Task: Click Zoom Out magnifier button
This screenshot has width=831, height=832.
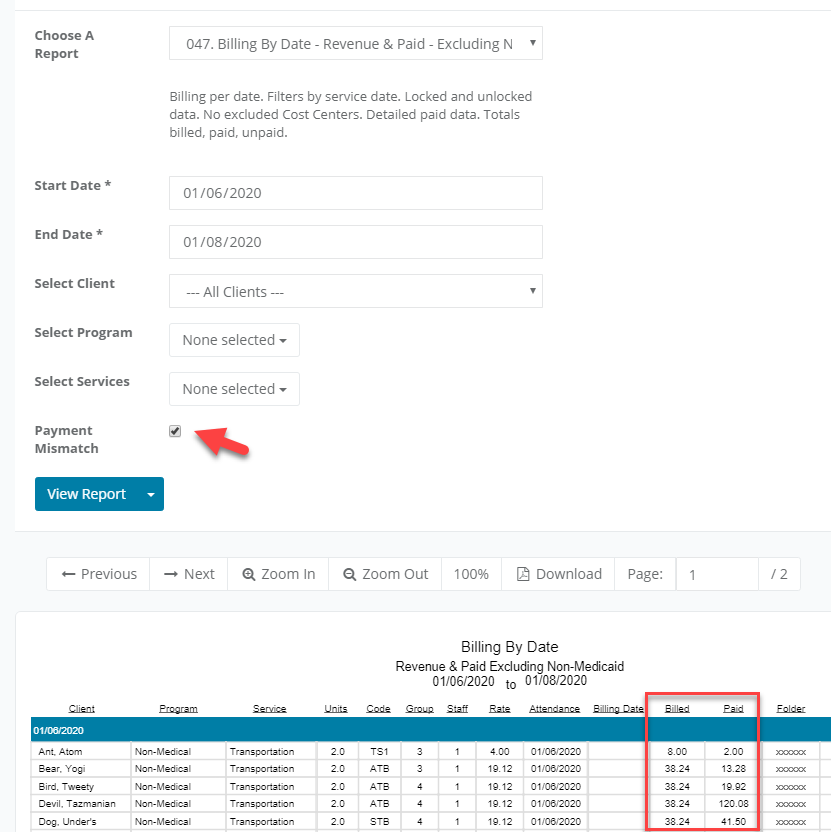Action: [385, 574]
